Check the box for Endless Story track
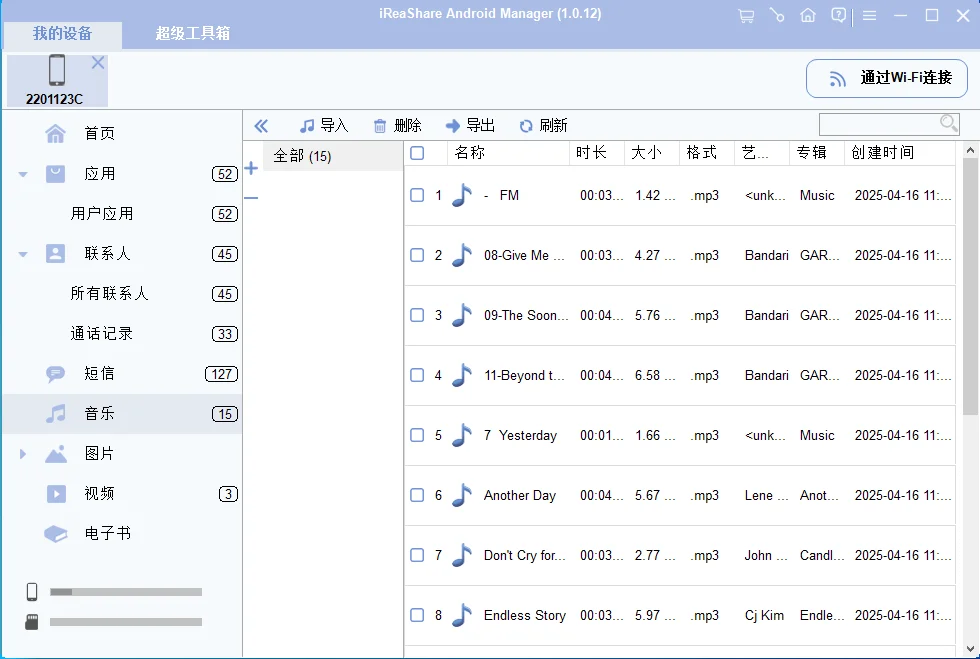The image size is (980, 659). 417,615
